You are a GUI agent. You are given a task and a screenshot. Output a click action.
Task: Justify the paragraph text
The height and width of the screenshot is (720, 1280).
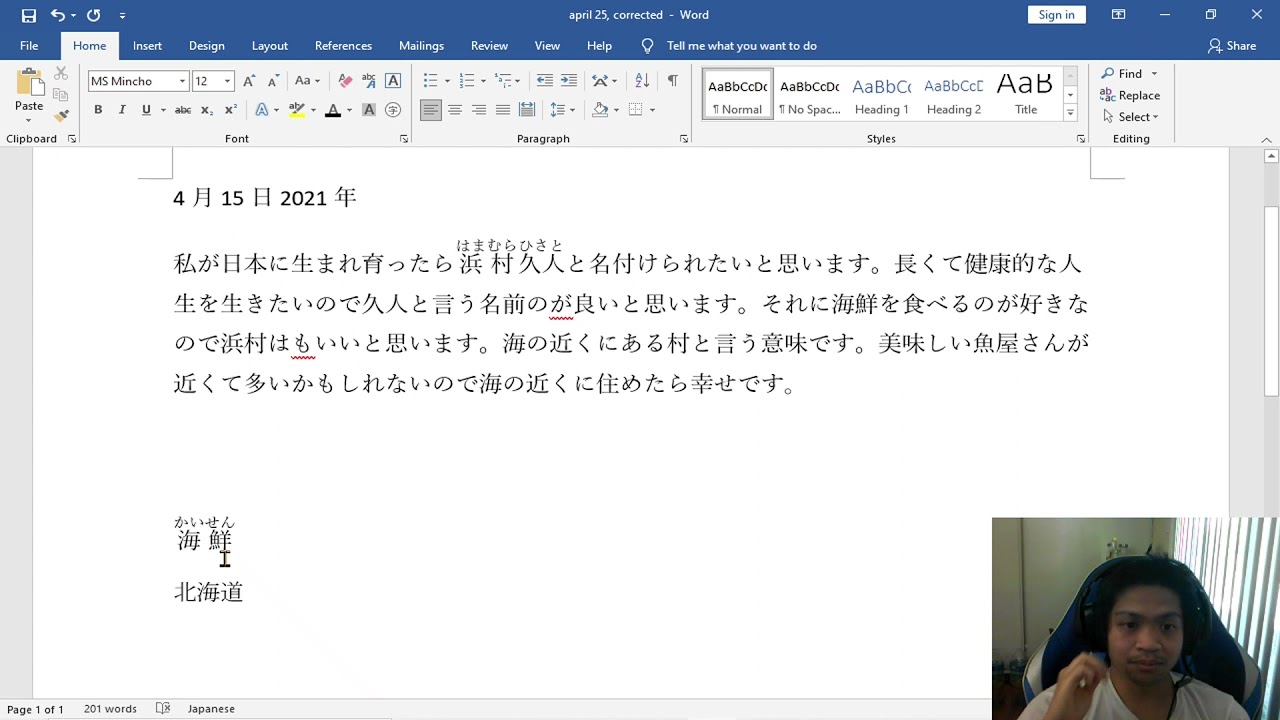point(503,110)
